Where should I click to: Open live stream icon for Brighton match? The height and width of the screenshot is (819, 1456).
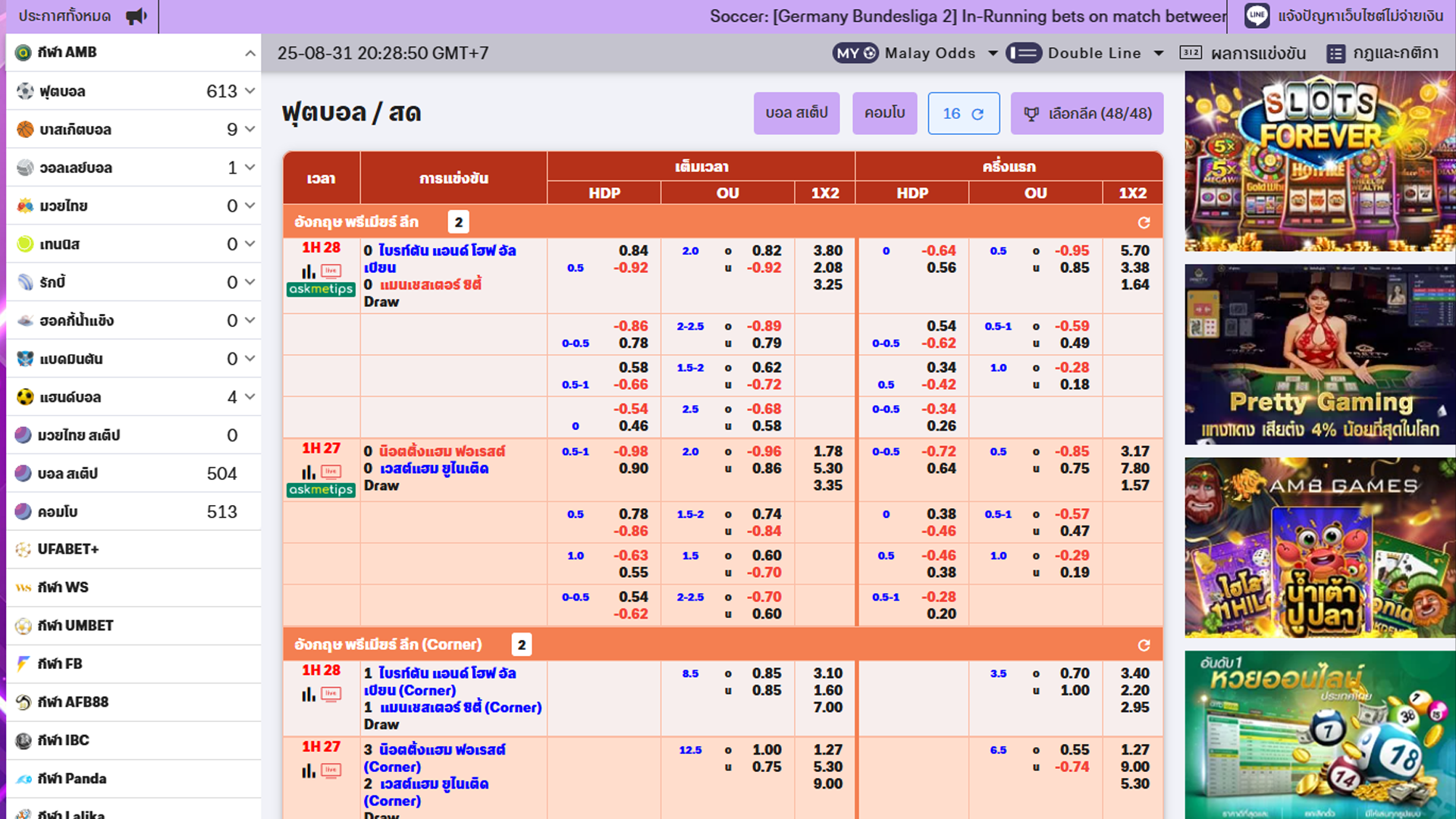[331, 271]
